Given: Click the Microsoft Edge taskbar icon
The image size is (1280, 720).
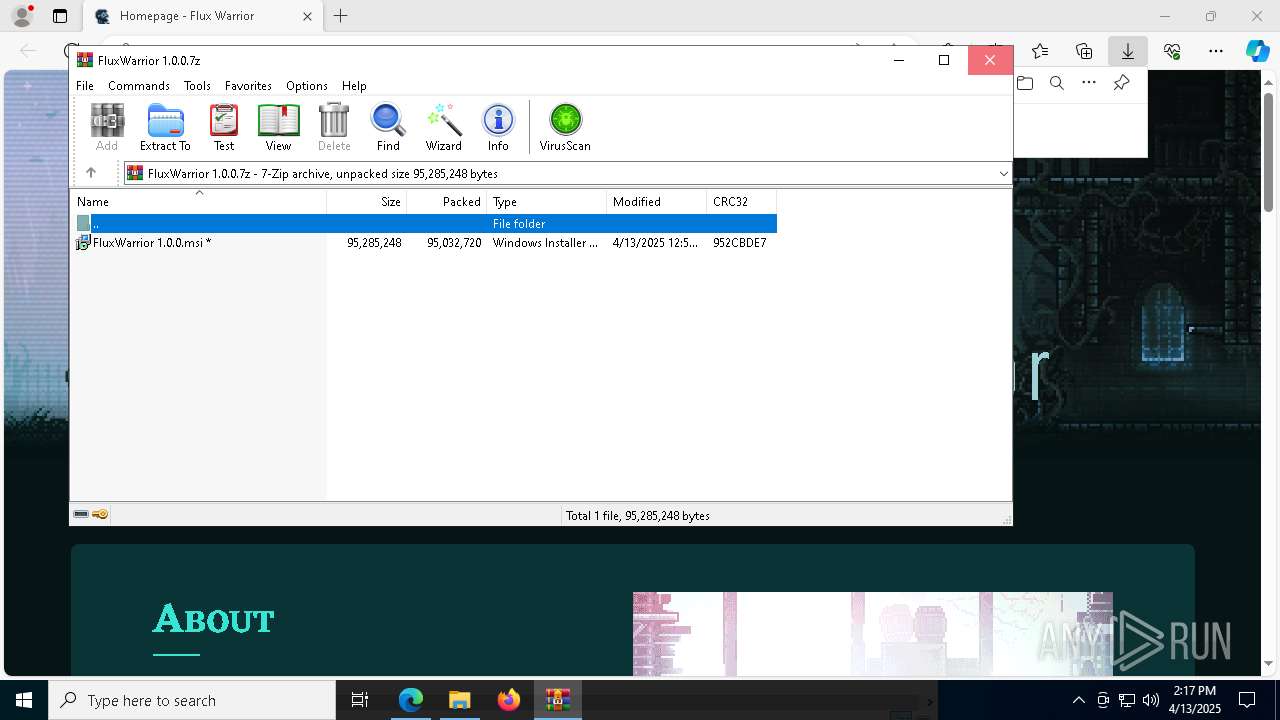Looking at the screenshot, I should click(410, 700).
